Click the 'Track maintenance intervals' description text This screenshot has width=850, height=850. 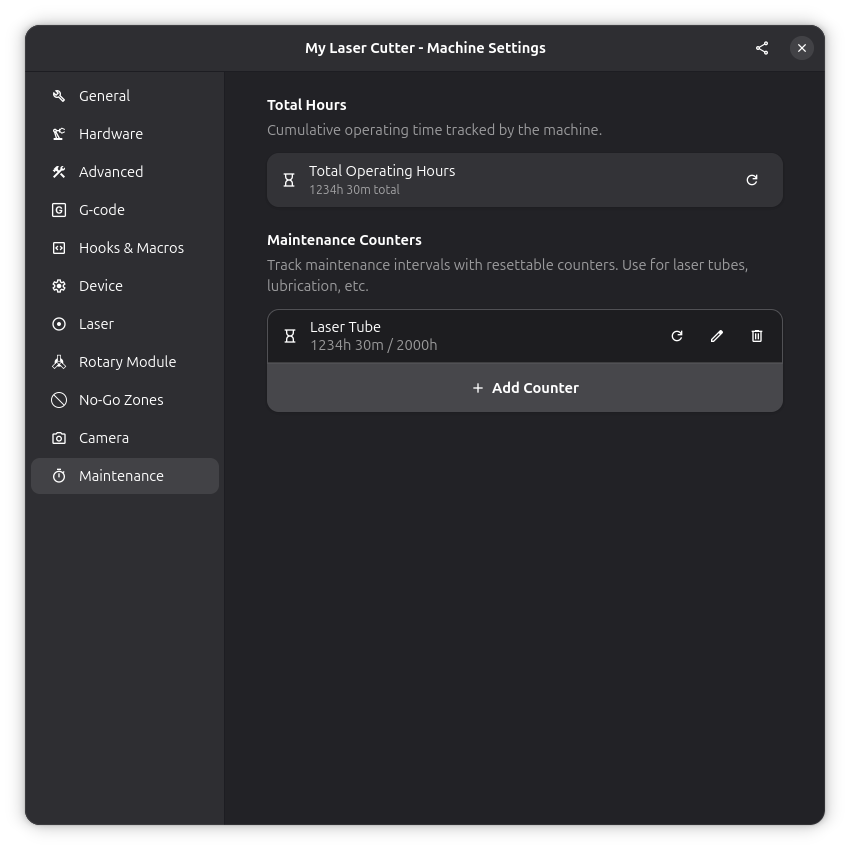click(507, 275)
